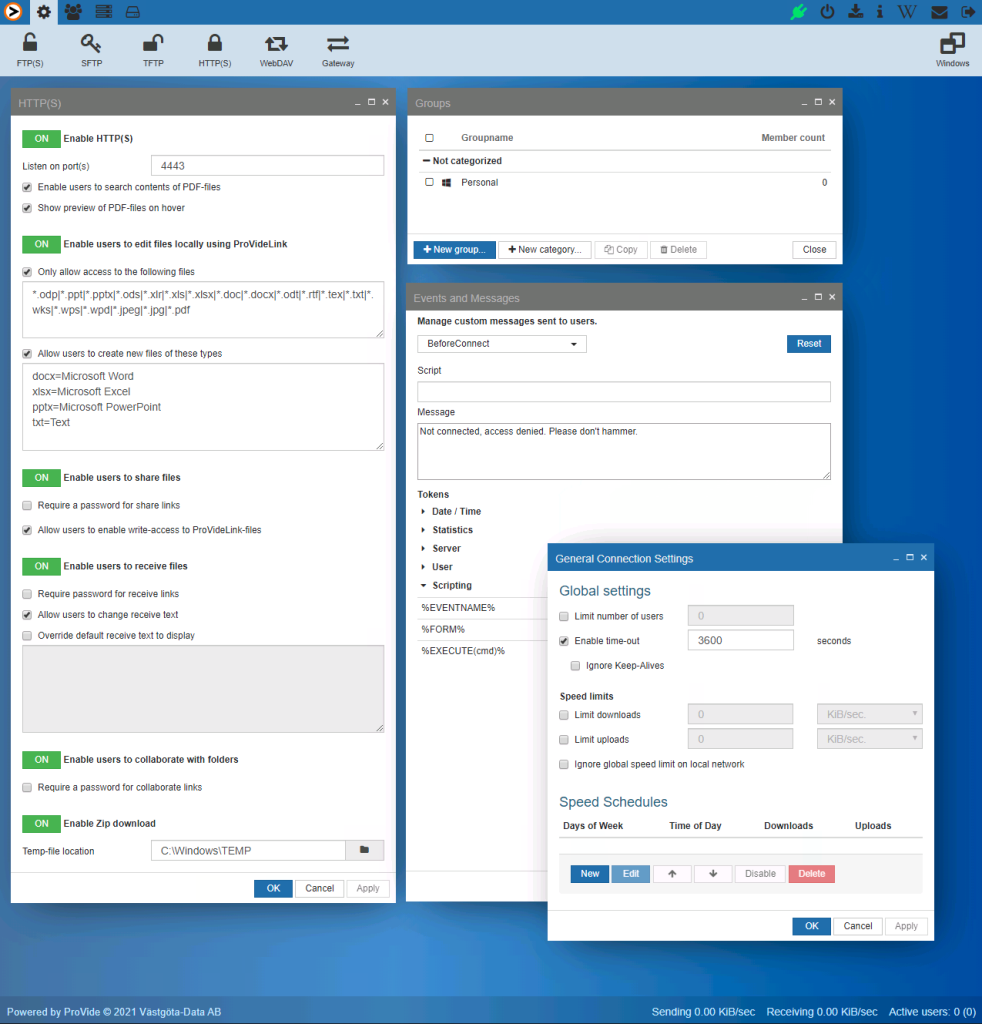Toggle Enable HTTP(S) switch off
The image size is (982, 1024).
point(41,138)
